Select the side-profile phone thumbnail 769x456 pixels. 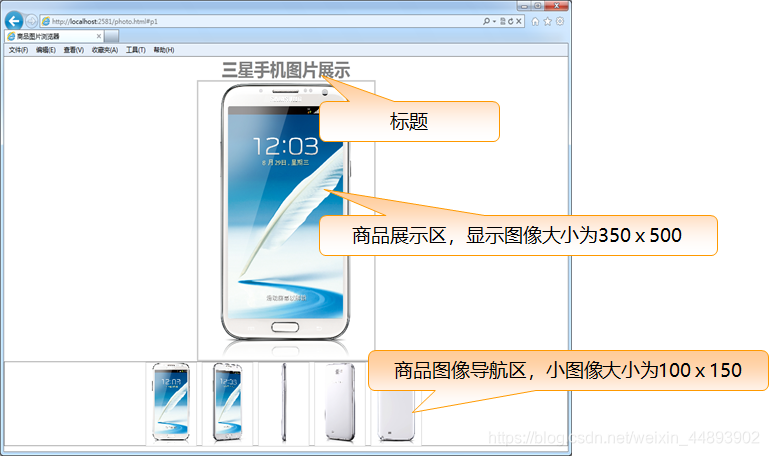click(x=283, y=403)
